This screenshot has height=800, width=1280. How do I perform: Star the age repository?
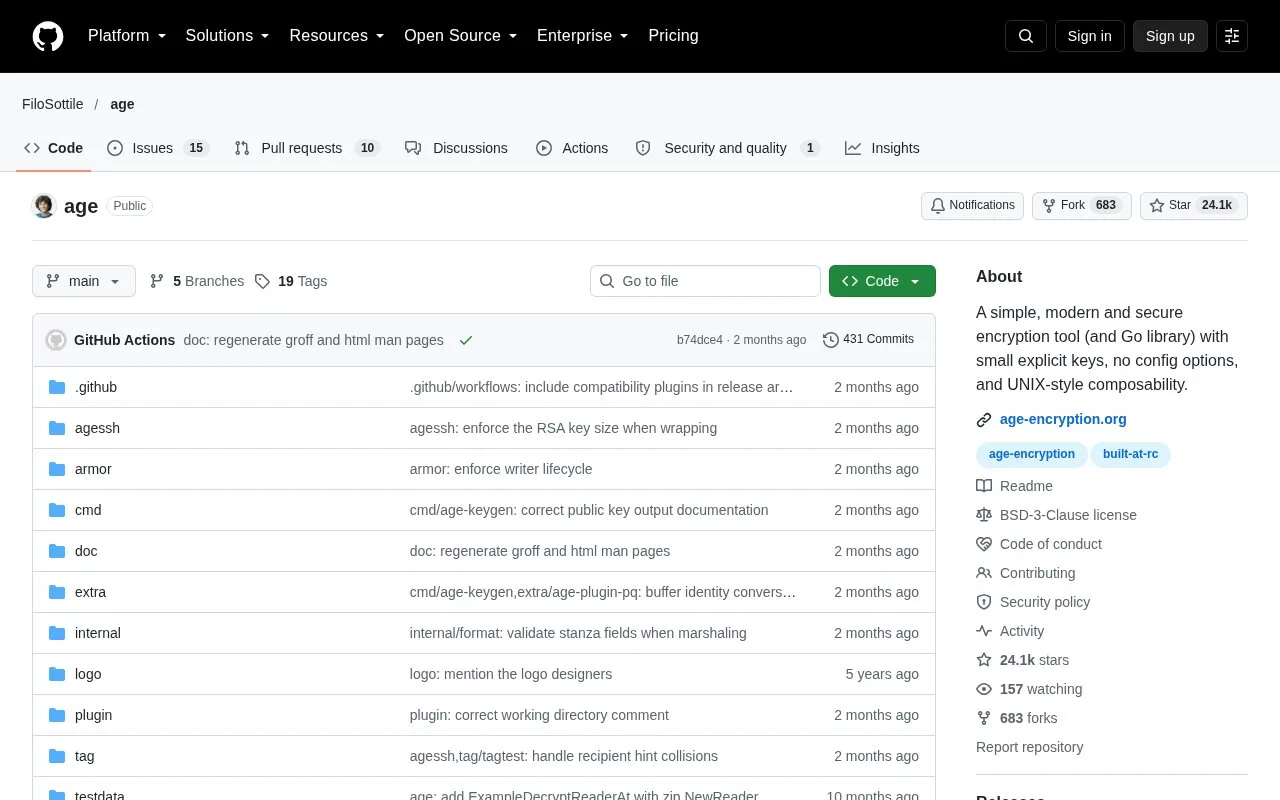pyautogui.click(x=1194, y=205)
